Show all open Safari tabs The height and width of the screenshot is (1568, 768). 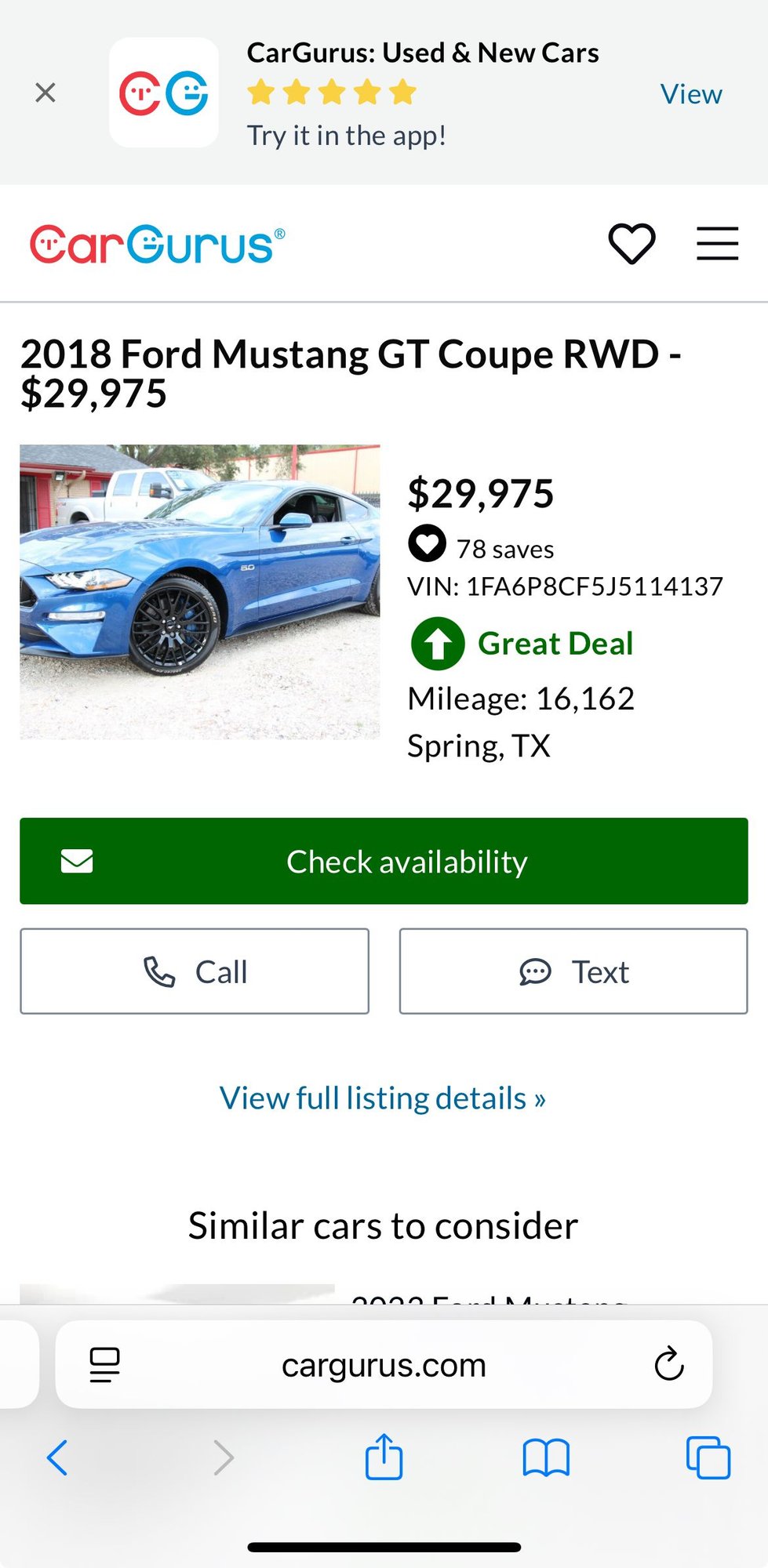(x=708, y=1458)
